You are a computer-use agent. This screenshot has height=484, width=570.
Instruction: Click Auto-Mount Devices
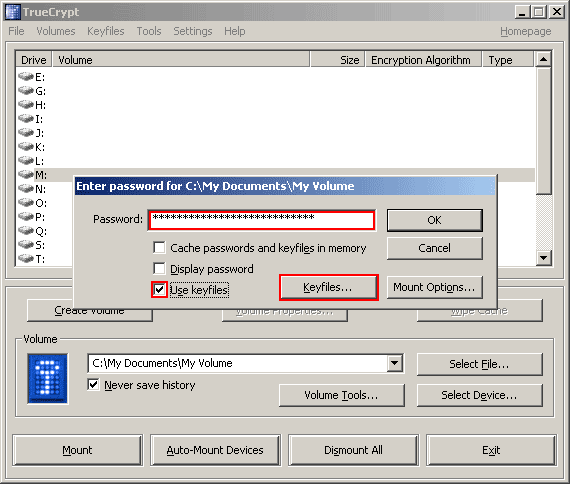(215, 450)
